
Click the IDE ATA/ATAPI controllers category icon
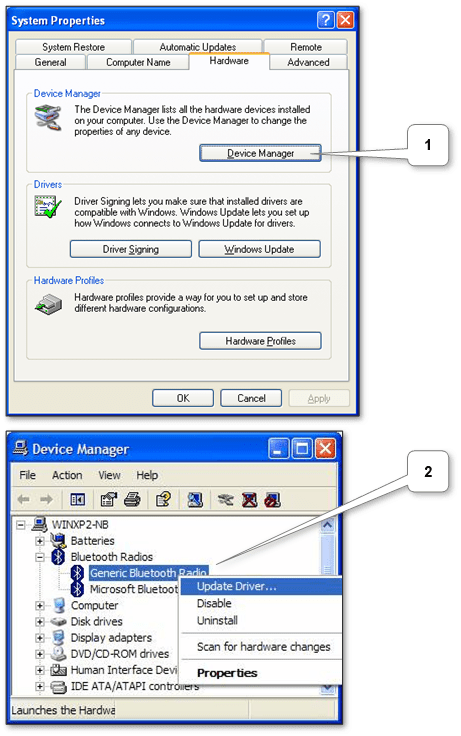click(x=59, y=687)
